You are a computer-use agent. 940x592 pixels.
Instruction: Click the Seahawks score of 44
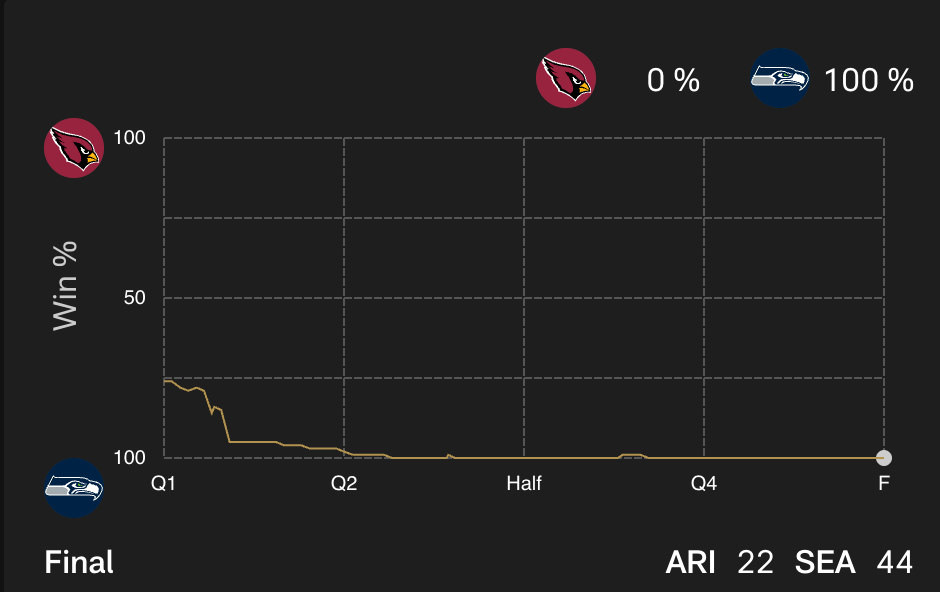pos(894,563)
